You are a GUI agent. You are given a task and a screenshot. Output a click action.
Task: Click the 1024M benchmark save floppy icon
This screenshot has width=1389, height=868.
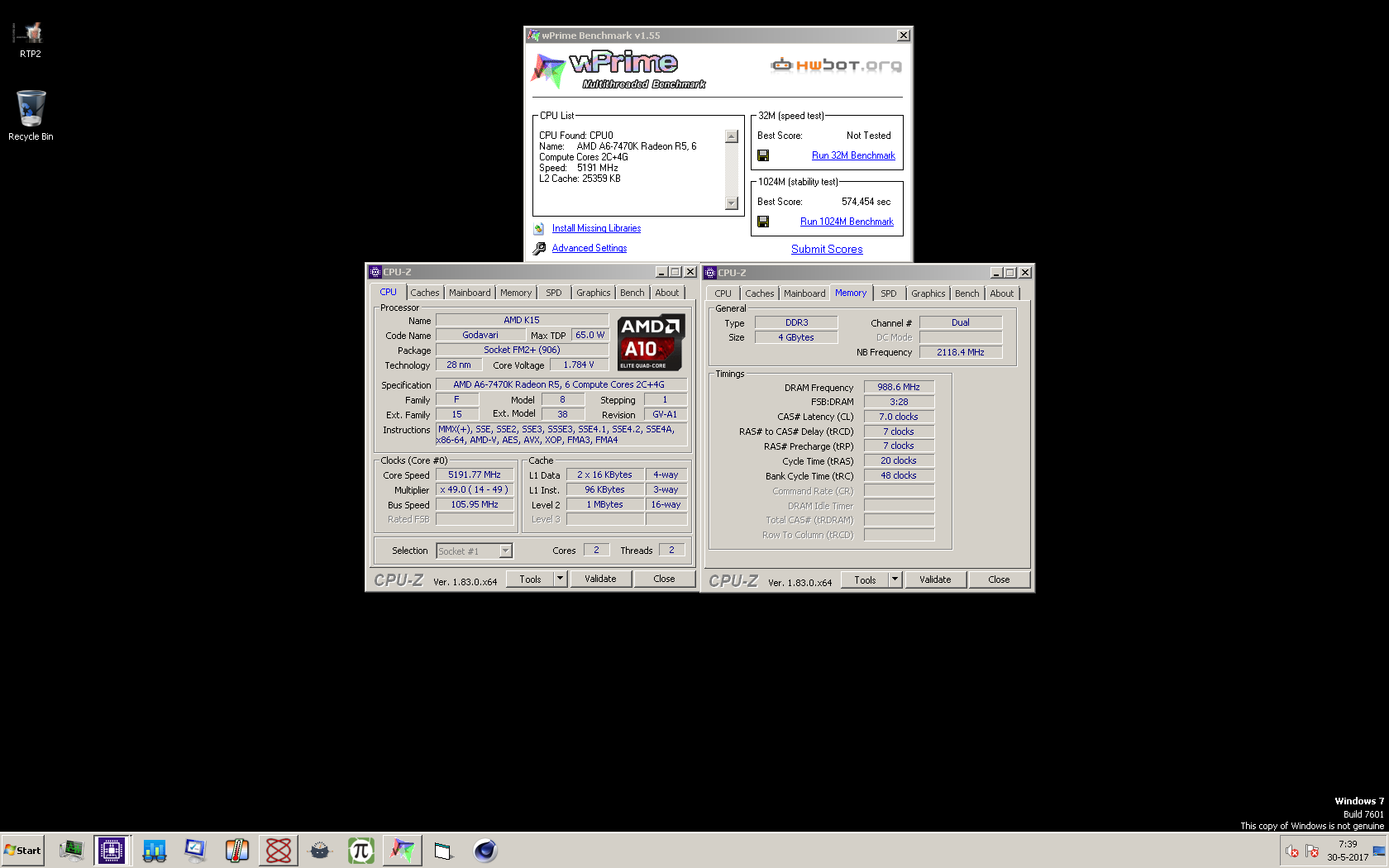click(x=763, y=222)
